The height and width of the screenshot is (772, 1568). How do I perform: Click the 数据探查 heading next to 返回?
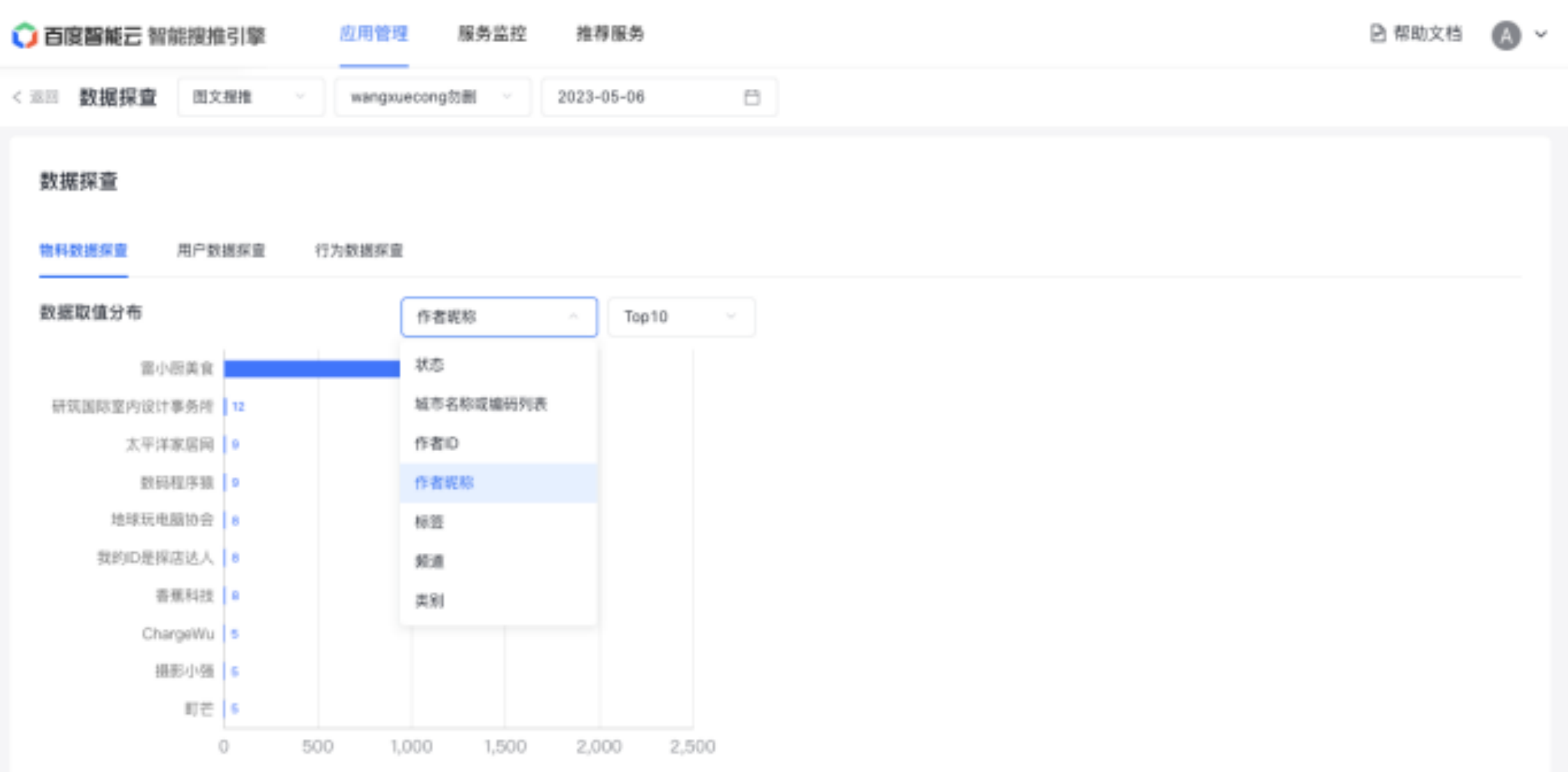coord(118,97)
